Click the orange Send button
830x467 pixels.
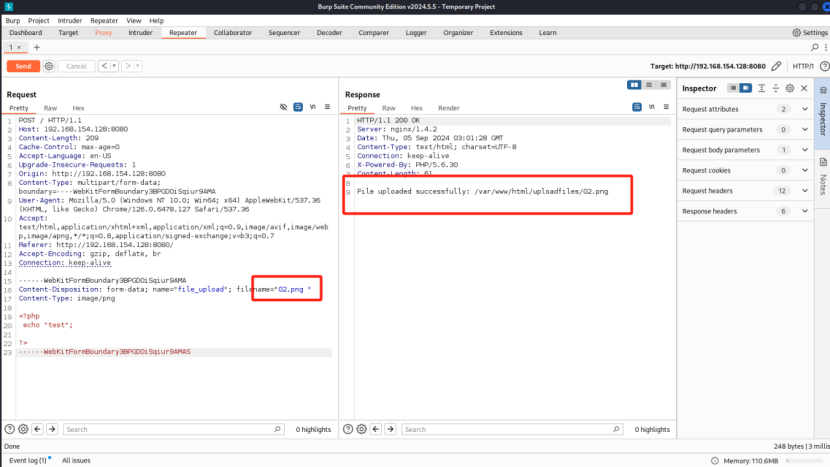coord(23,66)
